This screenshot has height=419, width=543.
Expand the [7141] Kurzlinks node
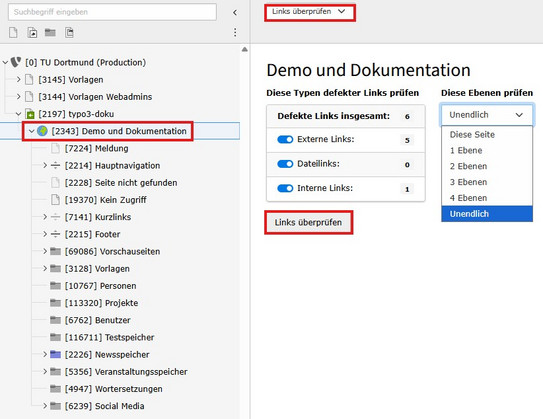[45, 217]
